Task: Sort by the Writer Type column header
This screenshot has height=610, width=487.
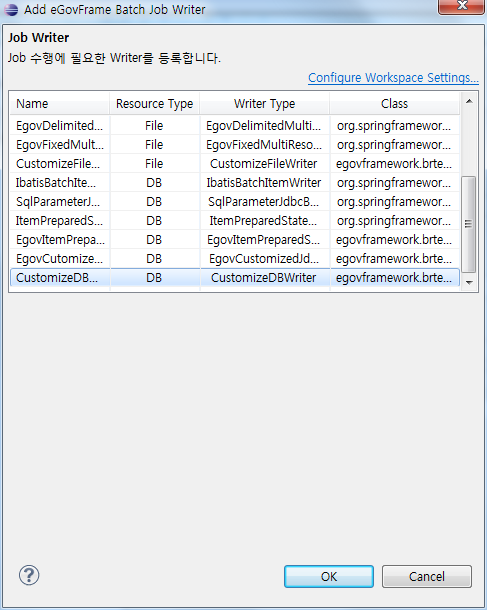Action: coord(265,103)
